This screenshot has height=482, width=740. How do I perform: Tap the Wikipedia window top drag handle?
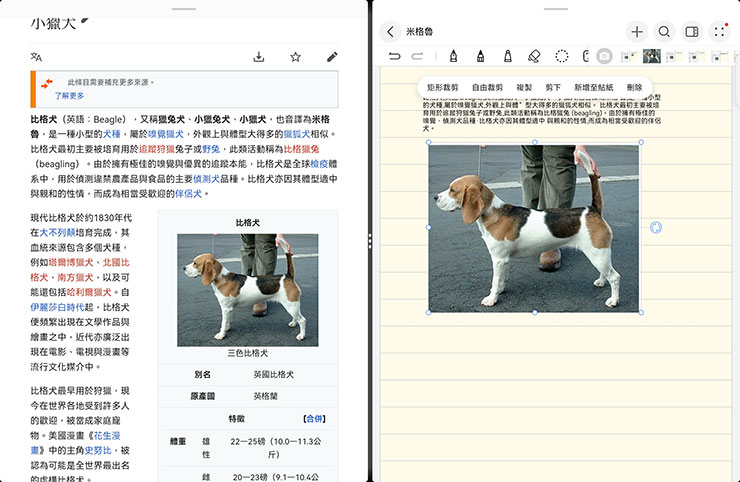coord(184,9)
